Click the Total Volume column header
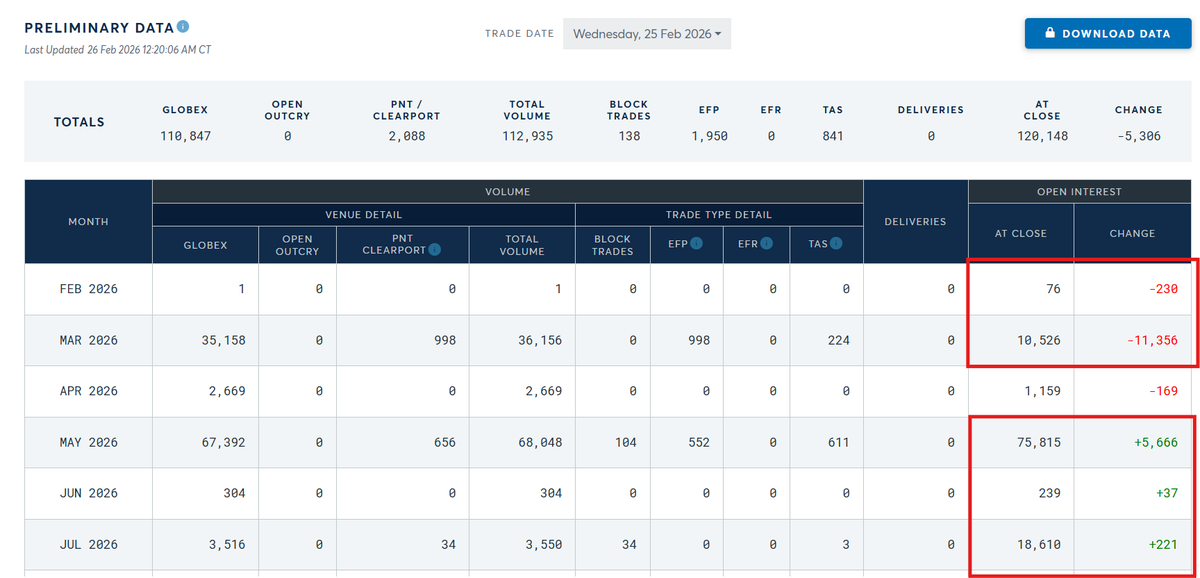 522,245
